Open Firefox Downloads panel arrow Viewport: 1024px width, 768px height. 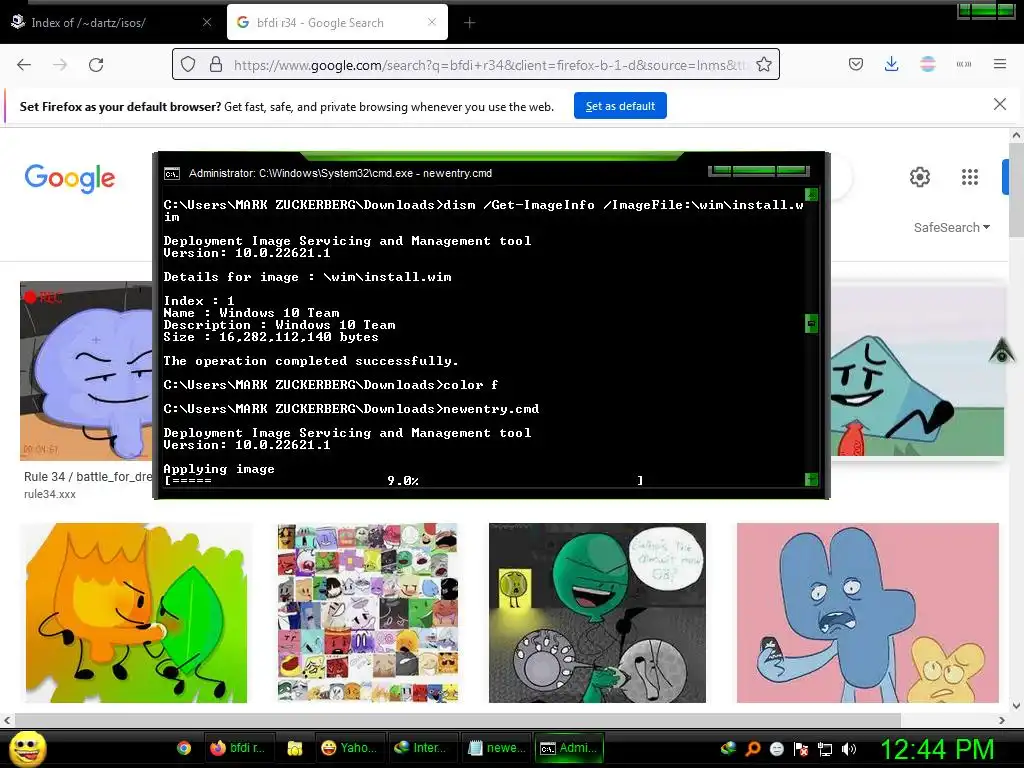pyautogui.click(x=891, y=64)
